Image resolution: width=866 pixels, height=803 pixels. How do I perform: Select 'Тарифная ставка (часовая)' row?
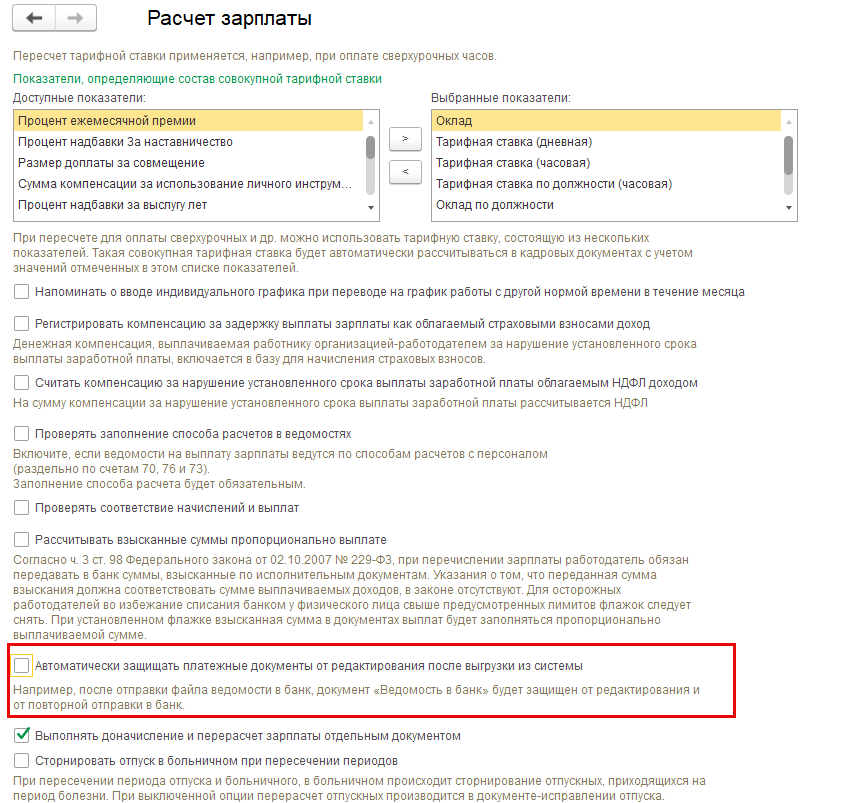pyautogui.click(x=606, y=163)
